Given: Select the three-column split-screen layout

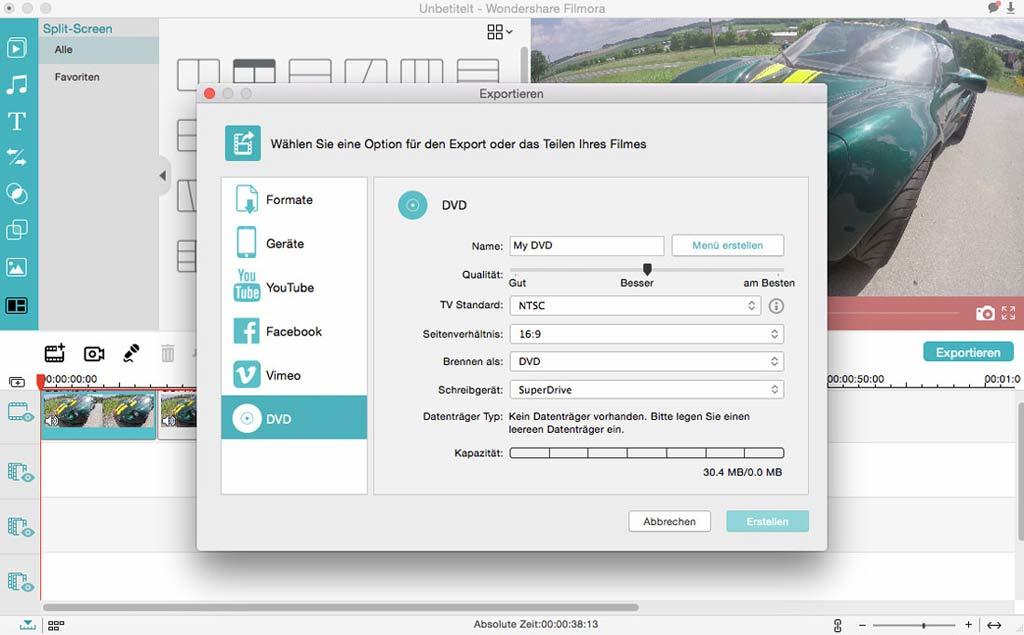Looking at the screenshot, I should point(421,71).
